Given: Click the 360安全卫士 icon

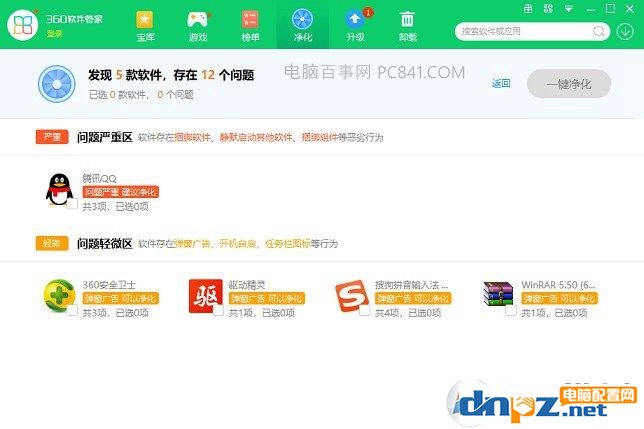Looking at the screenshot, I should [60, 296].
